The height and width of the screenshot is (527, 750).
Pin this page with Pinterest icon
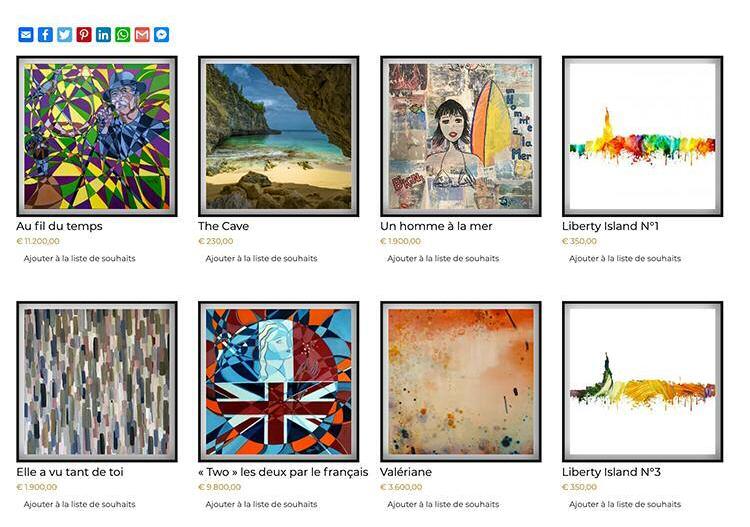pos(84,34)
